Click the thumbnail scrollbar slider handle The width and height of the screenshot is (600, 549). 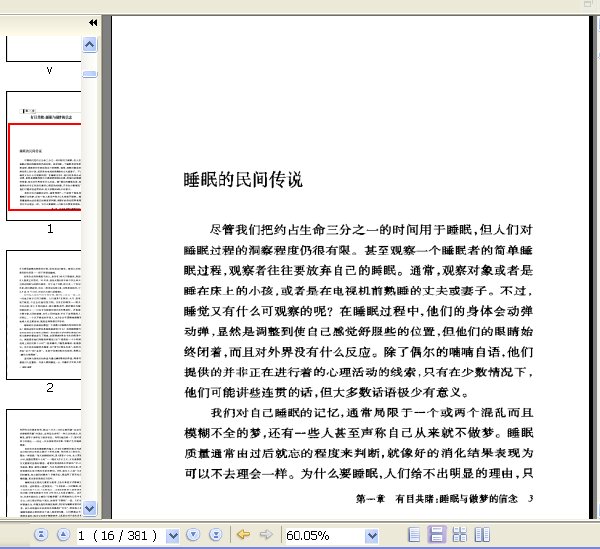[90, 73]
